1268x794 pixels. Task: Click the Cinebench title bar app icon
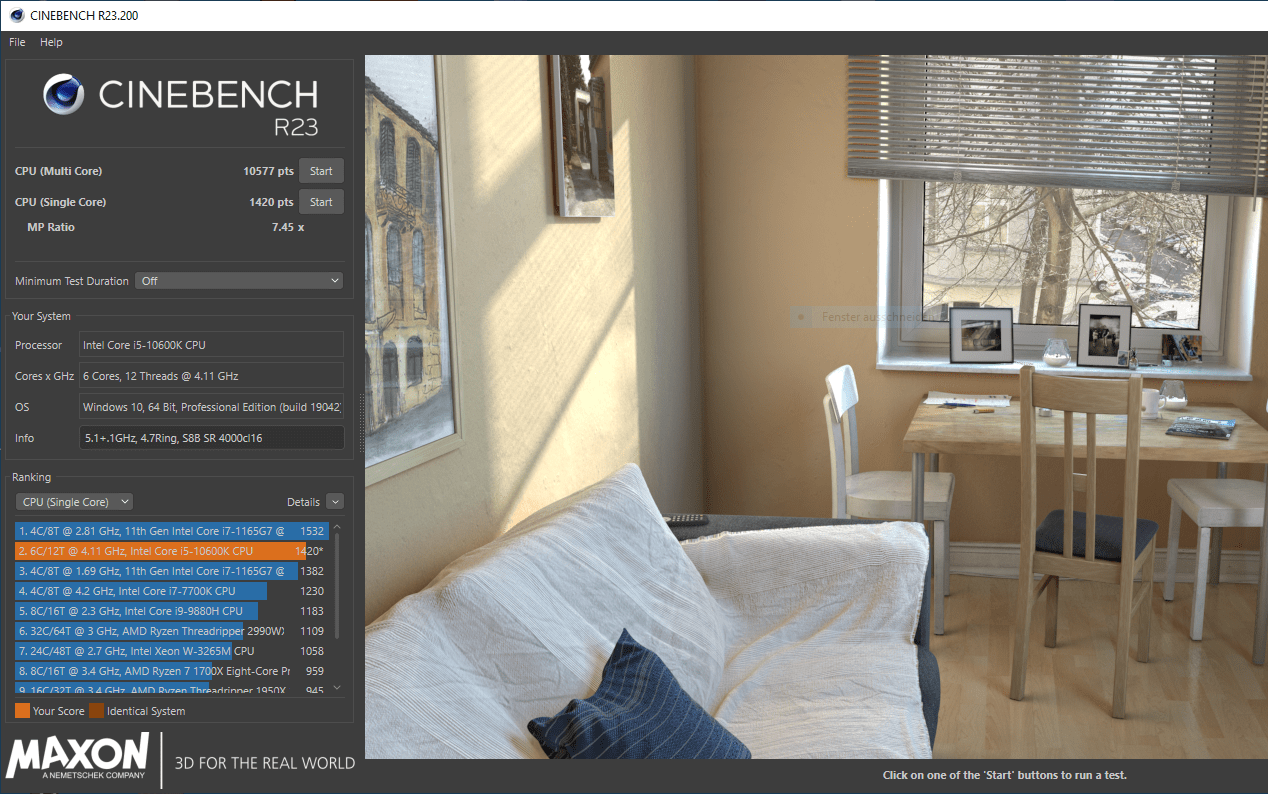(x=16, y=14)
